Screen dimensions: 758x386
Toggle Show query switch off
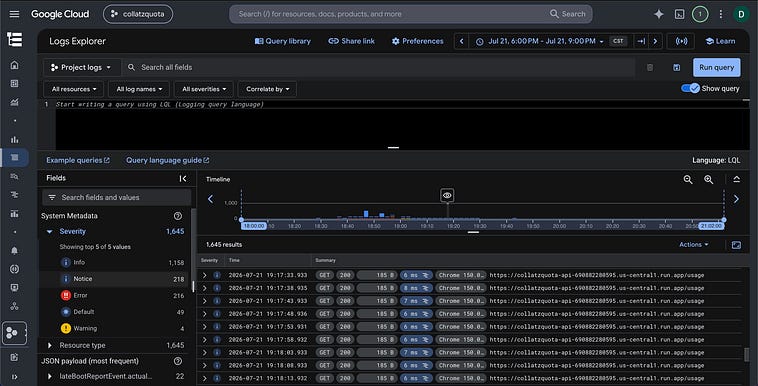(690, 89)
